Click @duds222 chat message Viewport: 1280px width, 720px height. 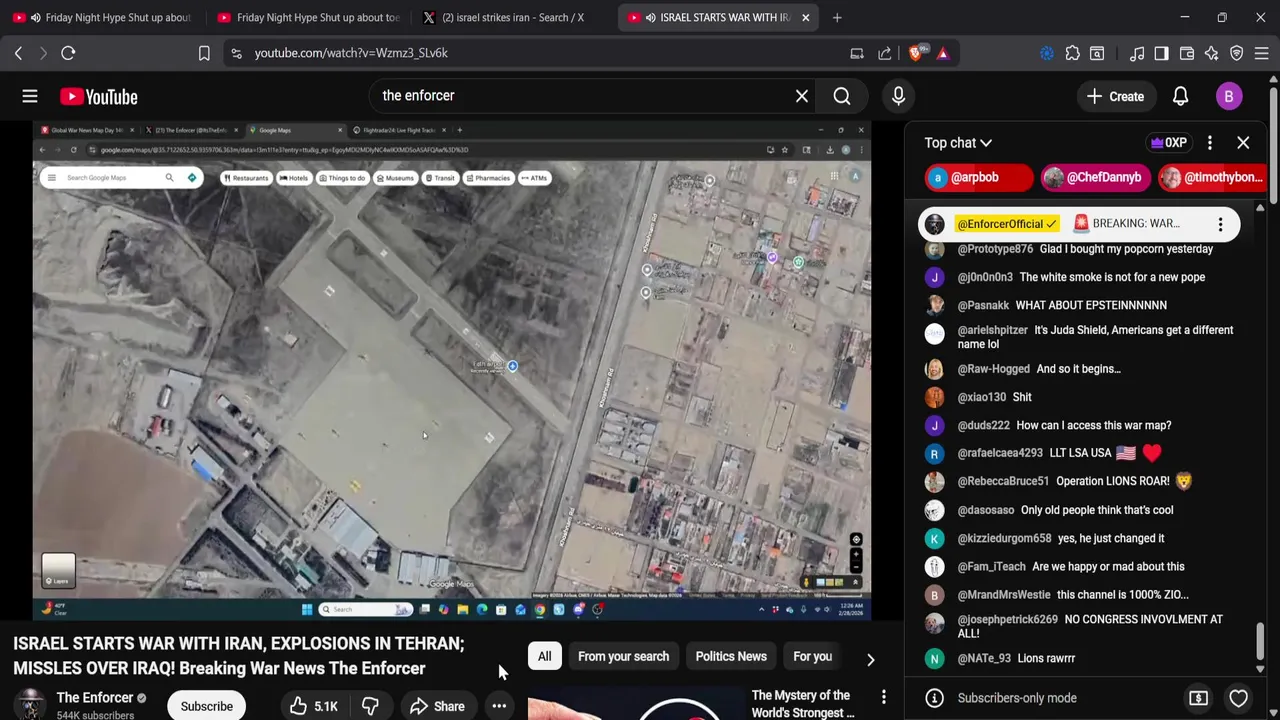1080,425
